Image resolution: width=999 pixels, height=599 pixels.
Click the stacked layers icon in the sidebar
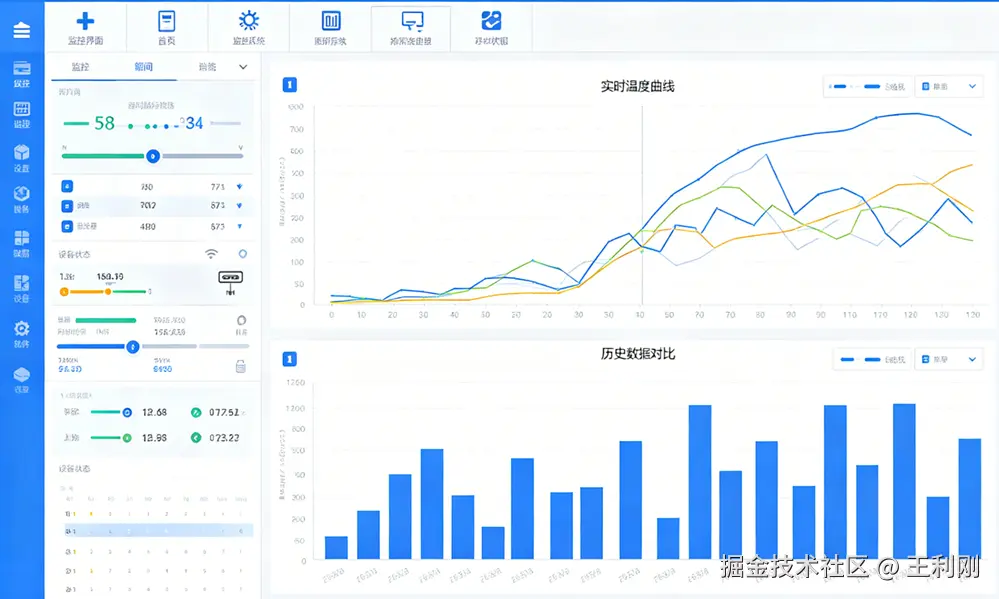[x=22, y=375]
